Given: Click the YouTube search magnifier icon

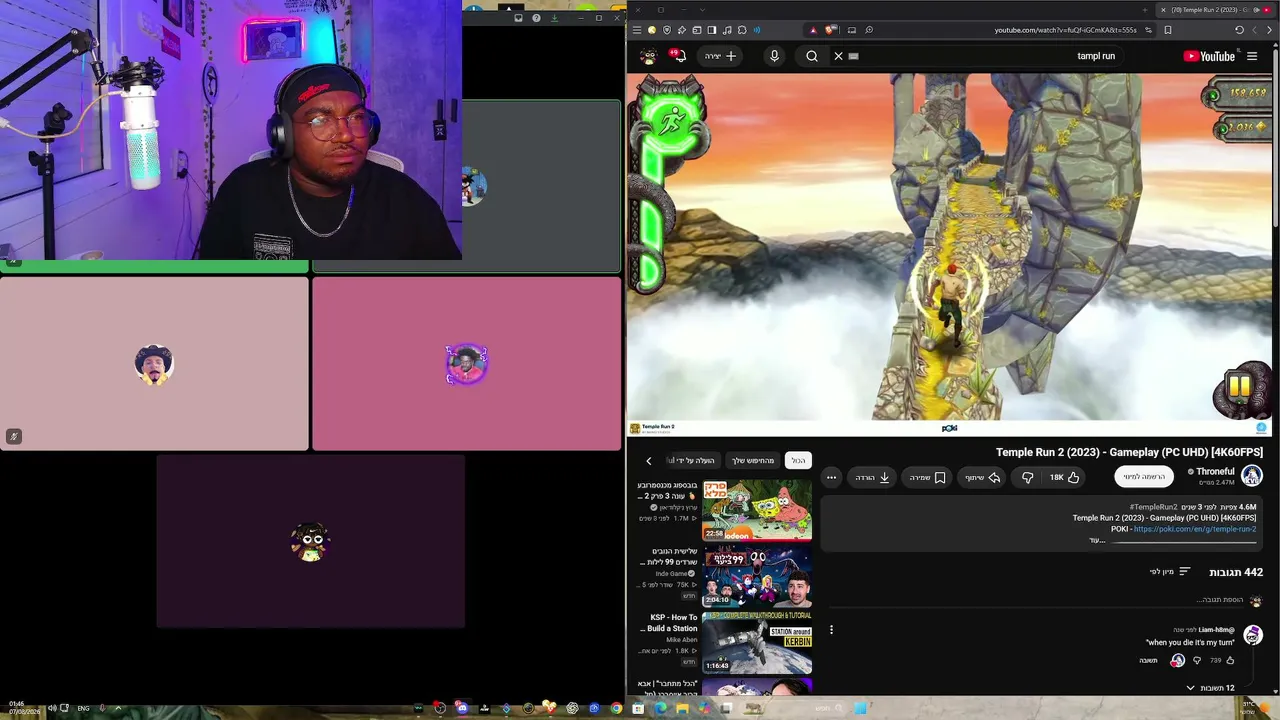Looking at the screenshot, I should click(812, 56).
